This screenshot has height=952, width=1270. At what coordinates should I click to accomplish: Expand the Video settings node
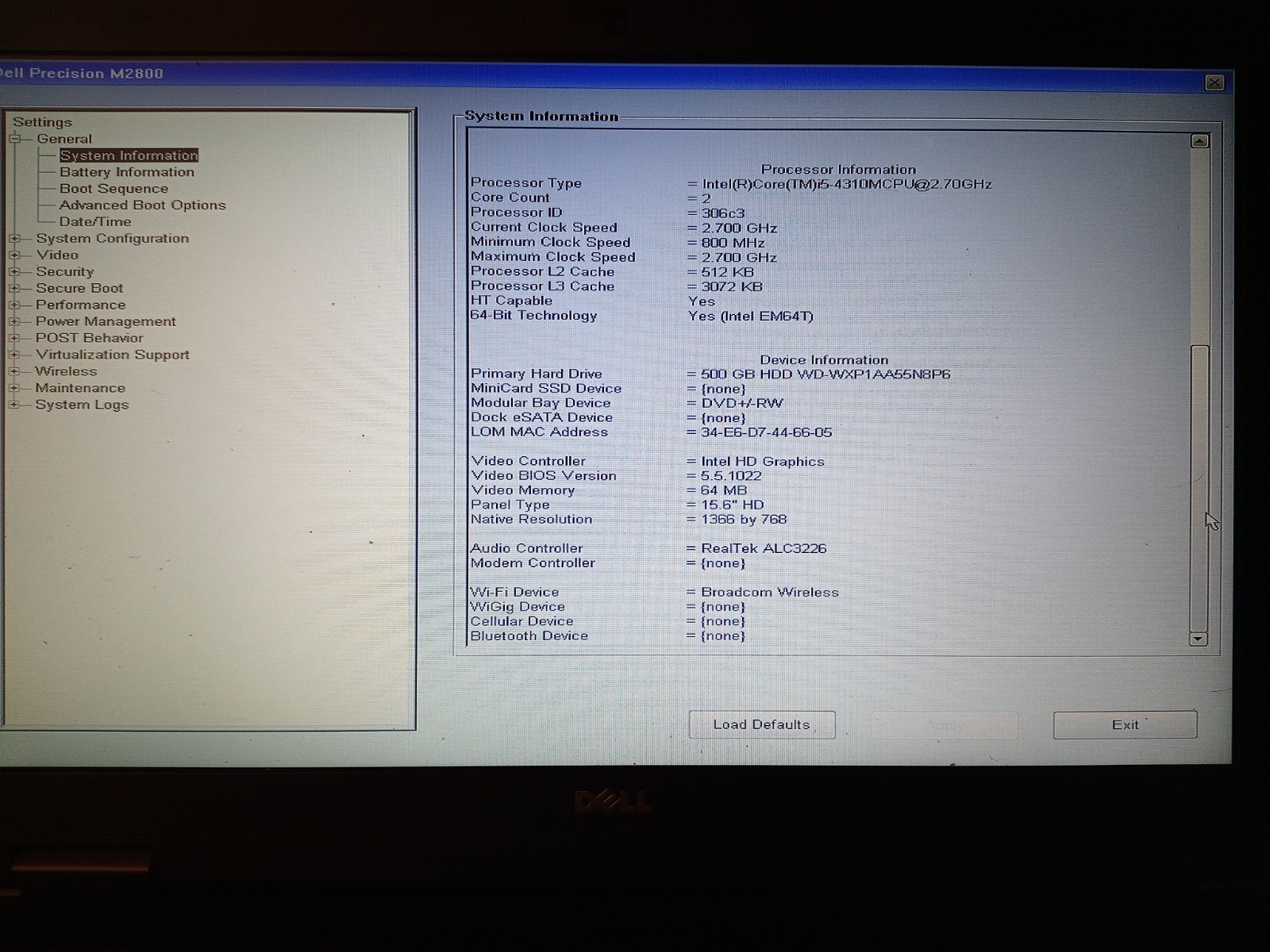(14, 255)
